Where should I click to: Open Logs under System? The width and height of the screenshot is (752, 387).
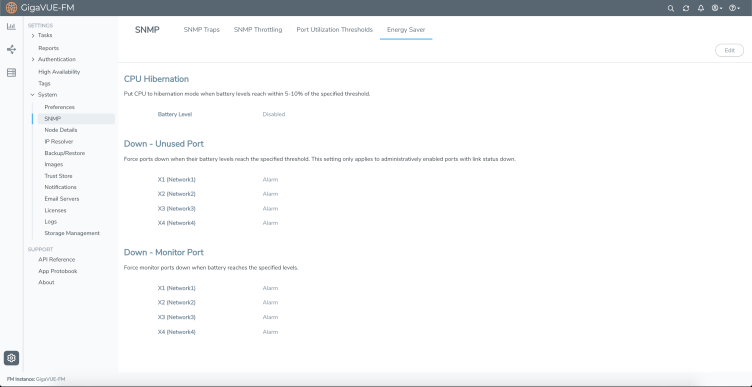(x=50, y=222)
